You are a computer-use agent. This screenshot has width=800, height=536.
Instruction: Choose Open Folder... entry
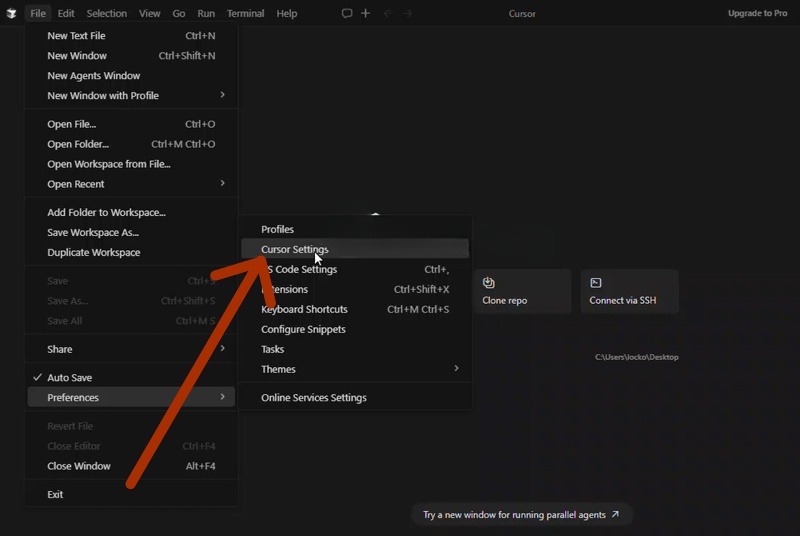click(x=131, y=144)
